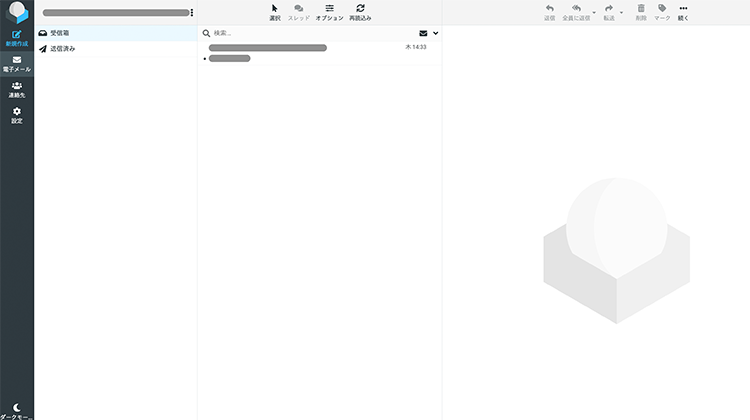Click the 再読込み refresh icon

[360, 12]
